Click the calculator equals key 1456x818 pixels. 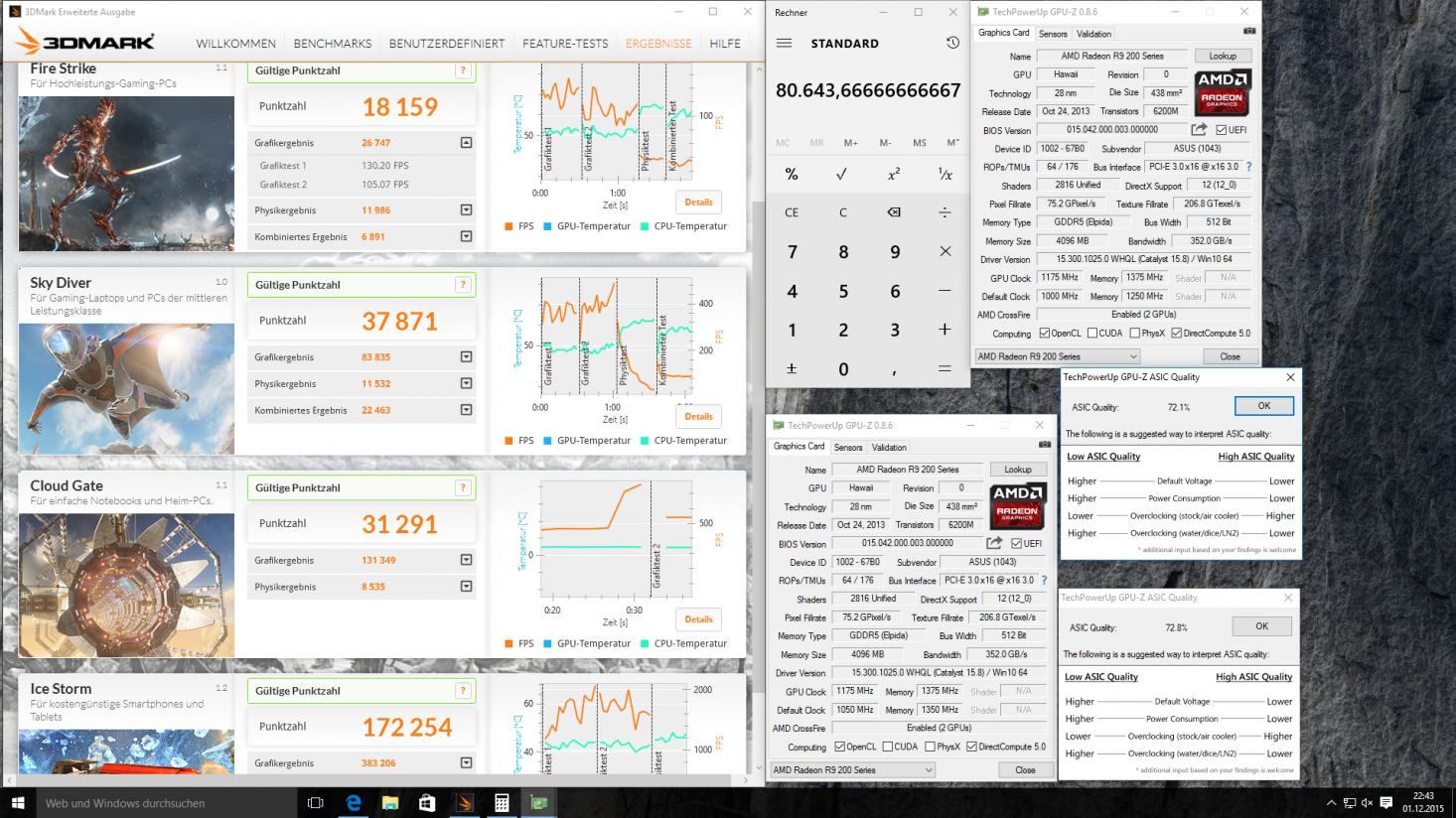coord(945,368)
